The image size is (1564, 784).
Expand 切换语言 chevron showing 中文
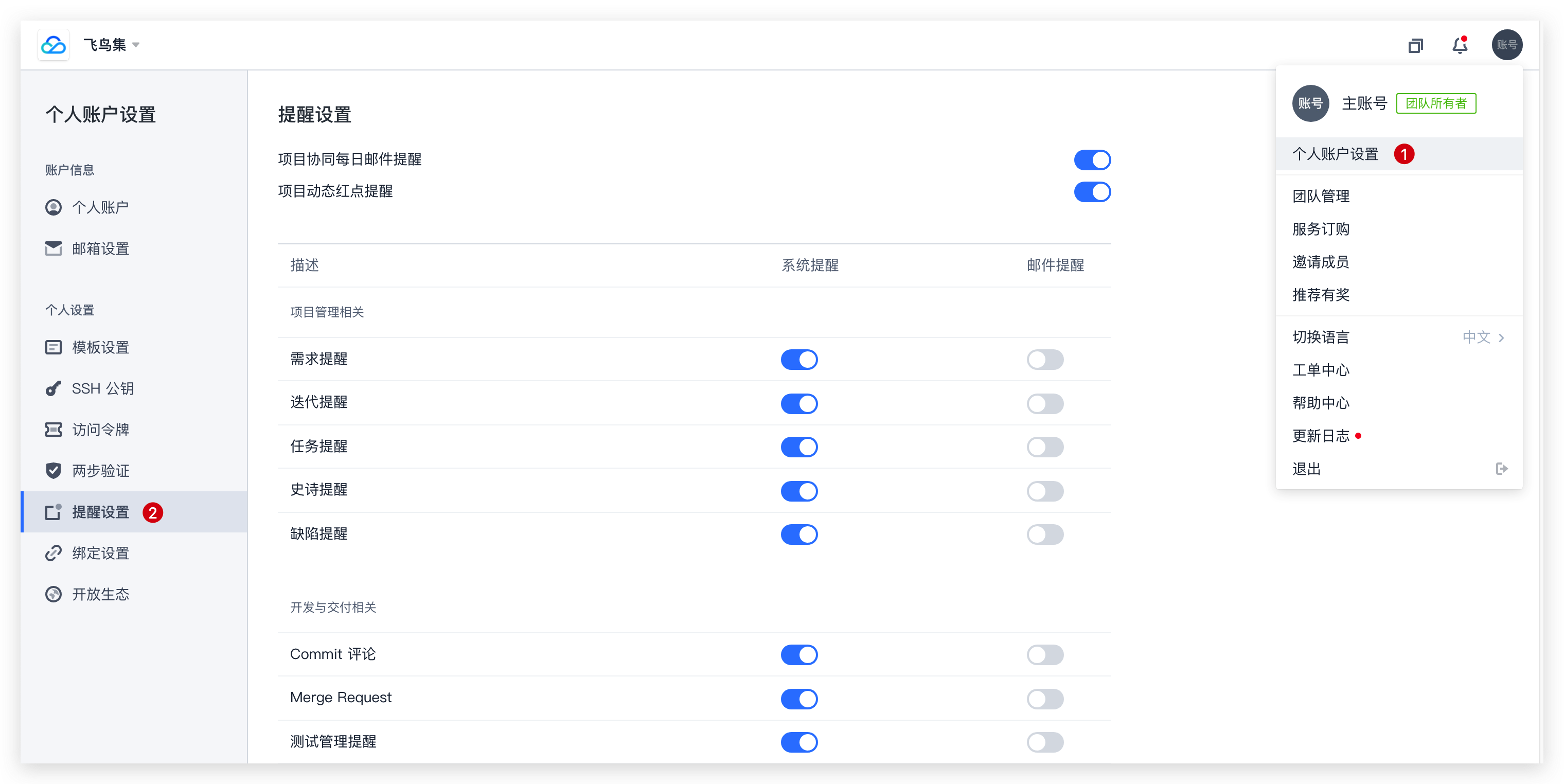[x=1501, y=337]
